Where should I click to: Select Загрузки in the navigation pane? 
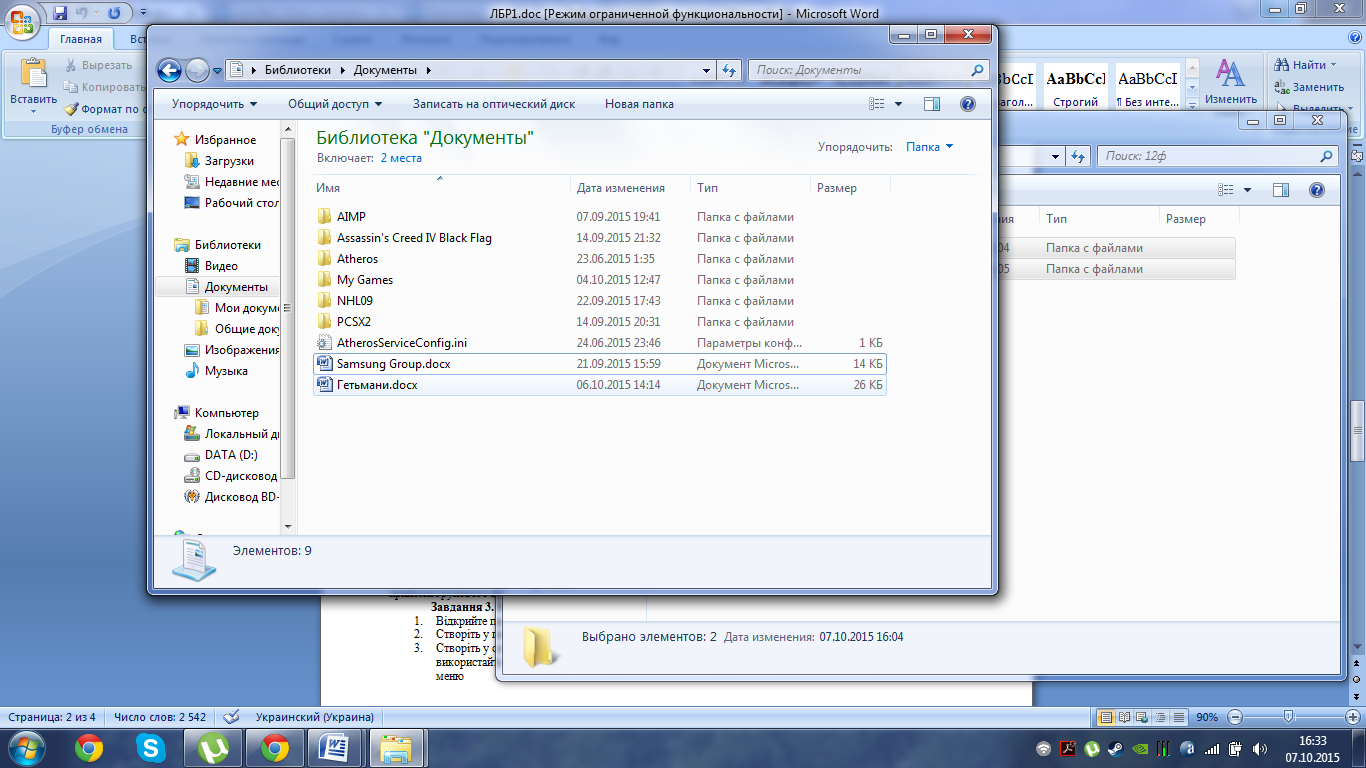[x=229, y=161]
